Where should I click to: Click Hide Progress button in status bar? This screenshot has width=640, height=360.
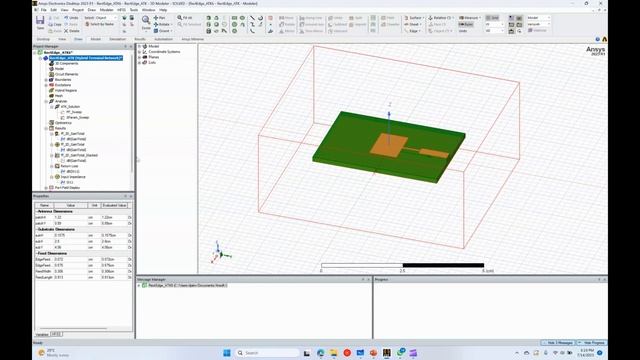[591, 343]
